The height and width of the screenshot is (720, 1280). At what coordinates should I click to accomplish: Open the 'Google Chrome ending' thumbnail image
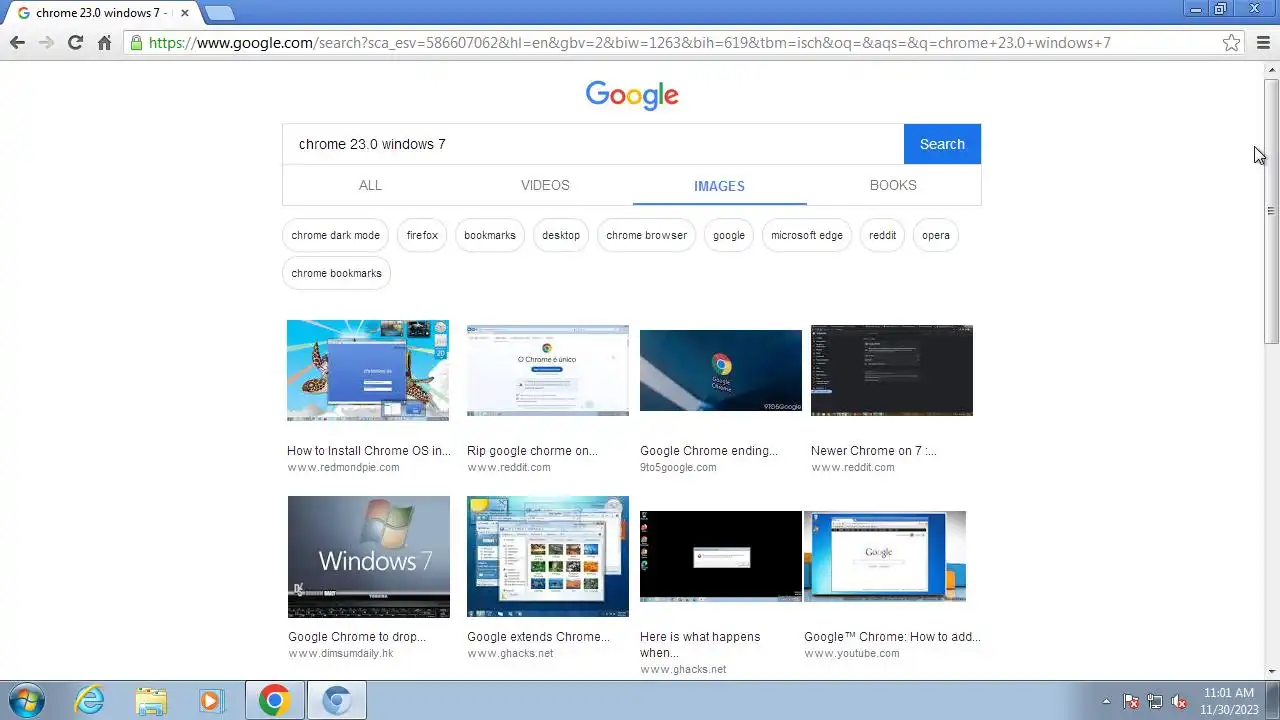pos(721,370)
